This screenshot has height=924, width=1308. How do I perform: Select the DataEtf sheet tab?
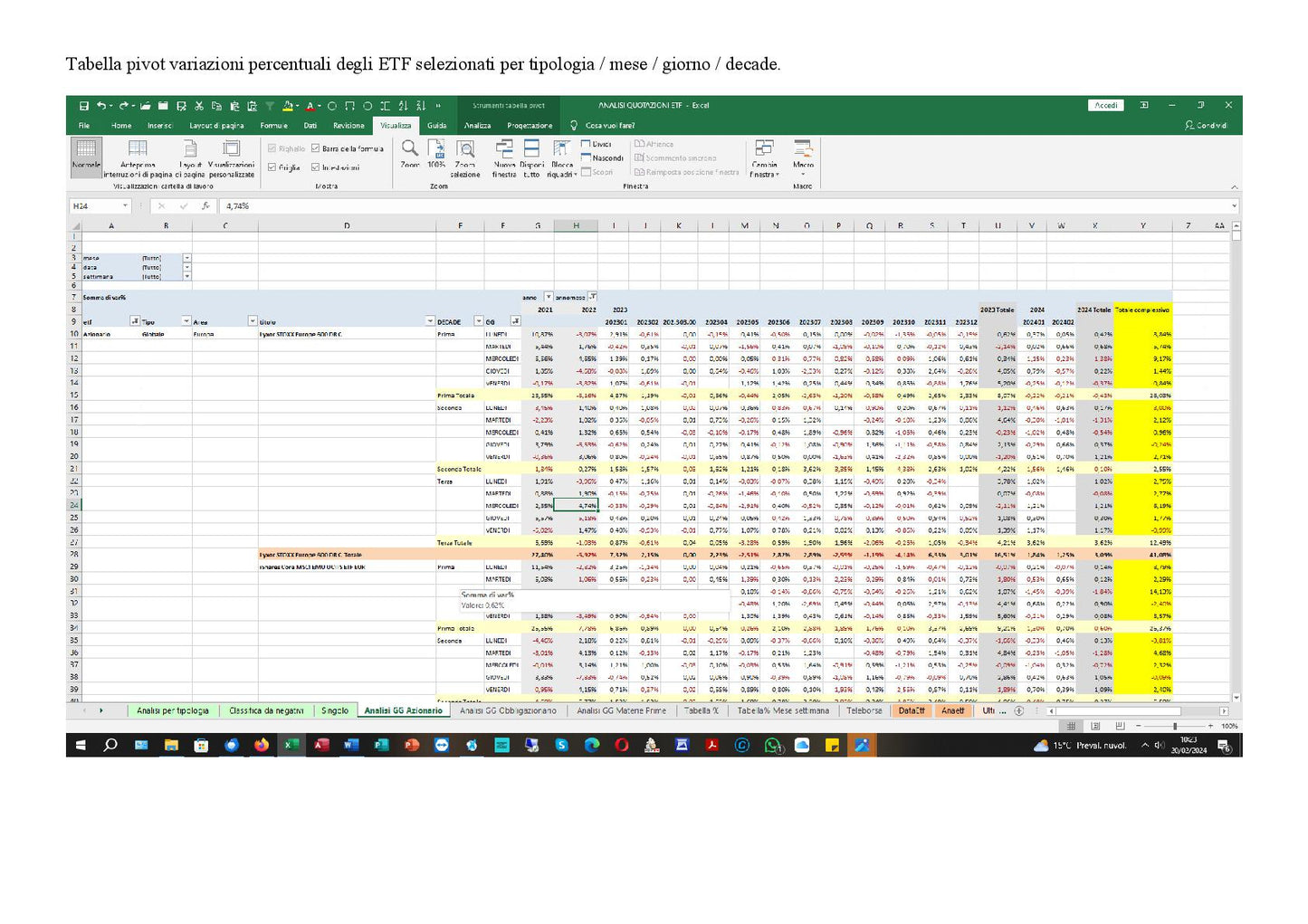point(912,711)
